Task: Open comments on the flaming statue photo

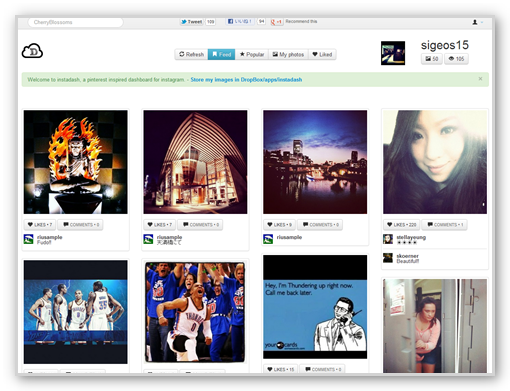Action: pyautogui.click(x=80, y=225)
